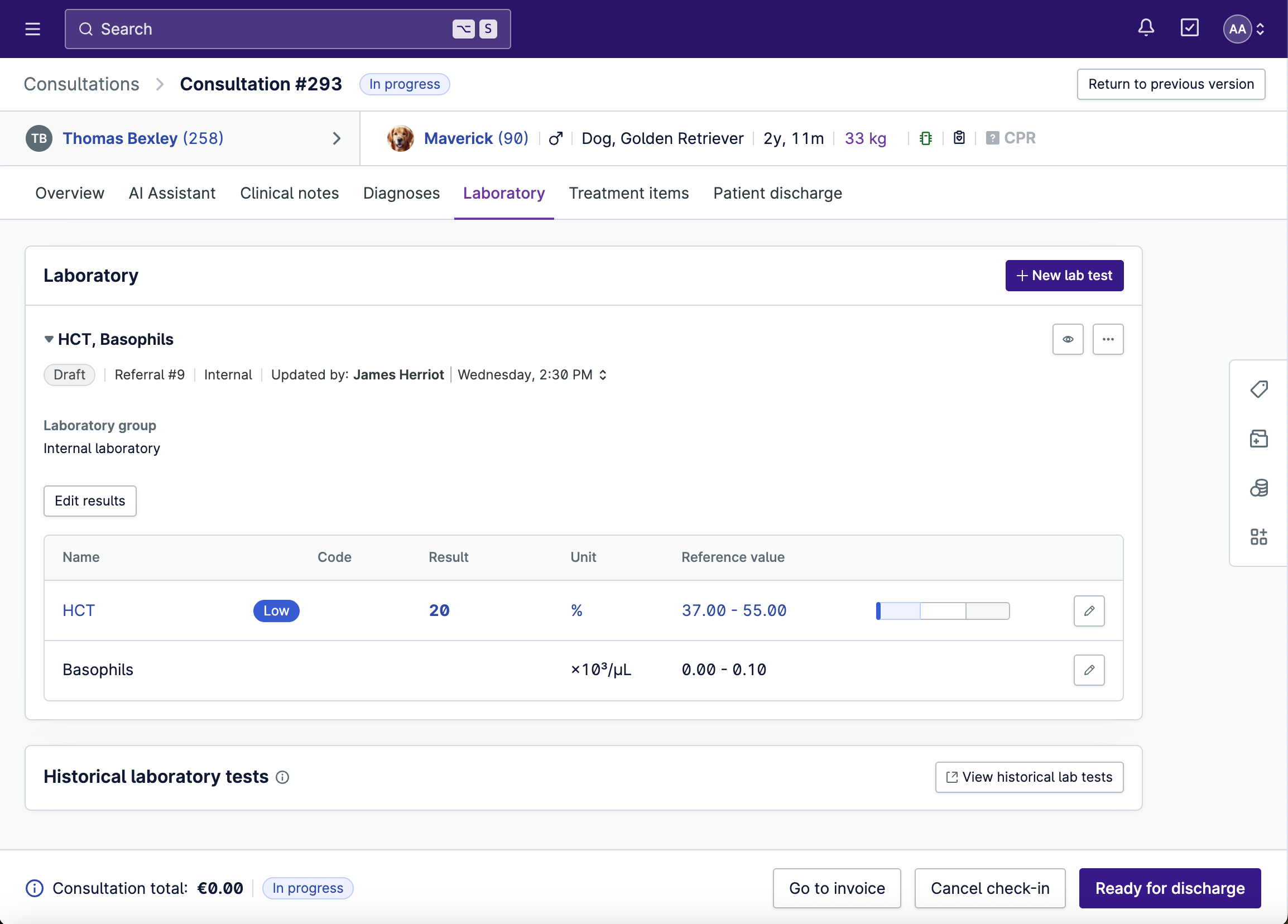Click the New lab test button

click(x=1064, y=276)
